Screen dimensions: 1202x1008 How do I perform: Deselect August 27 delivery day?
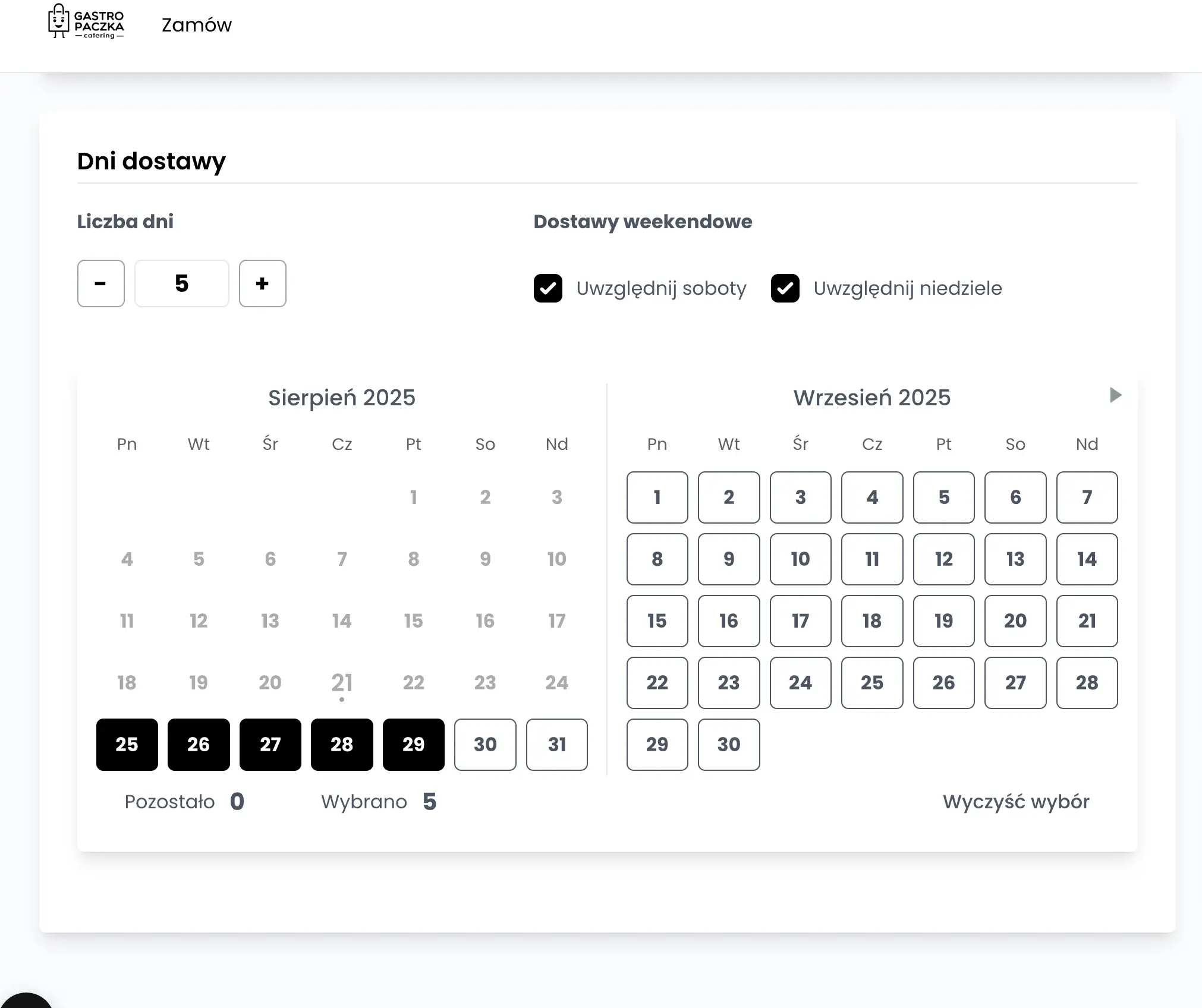click(270, 744)
